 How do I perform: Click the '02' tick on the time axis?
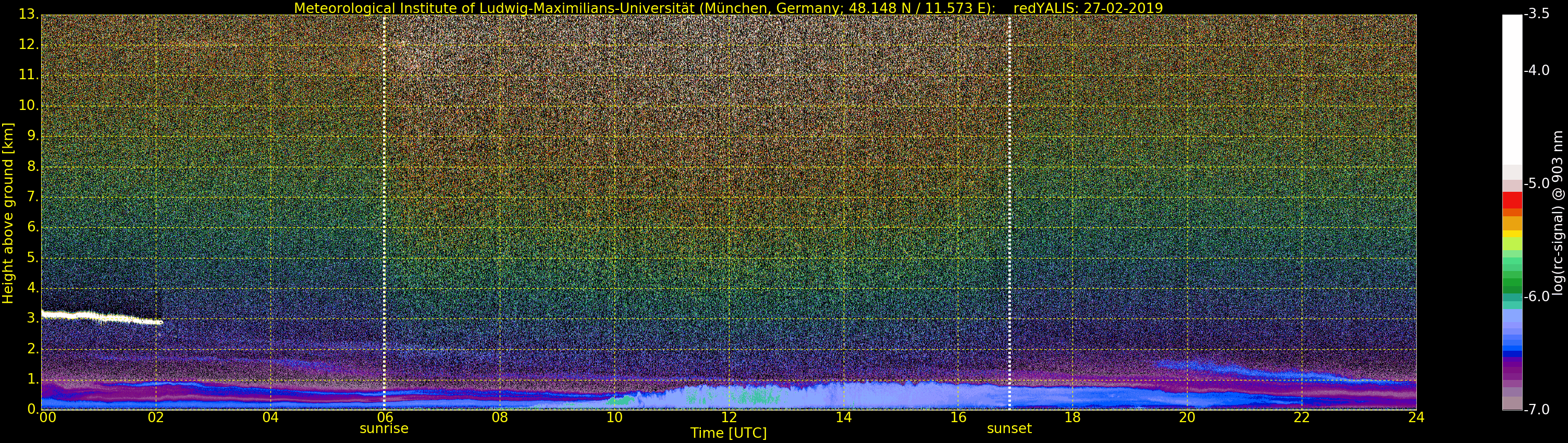tap(156, 417)
